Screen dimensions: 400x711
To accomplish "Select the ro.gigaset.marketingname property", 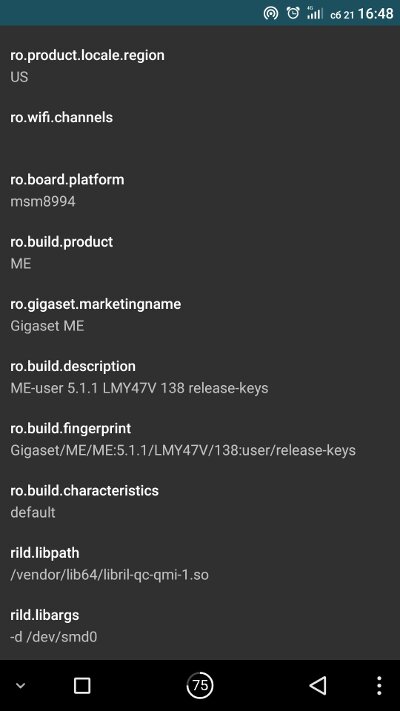I will pos(200,314).
